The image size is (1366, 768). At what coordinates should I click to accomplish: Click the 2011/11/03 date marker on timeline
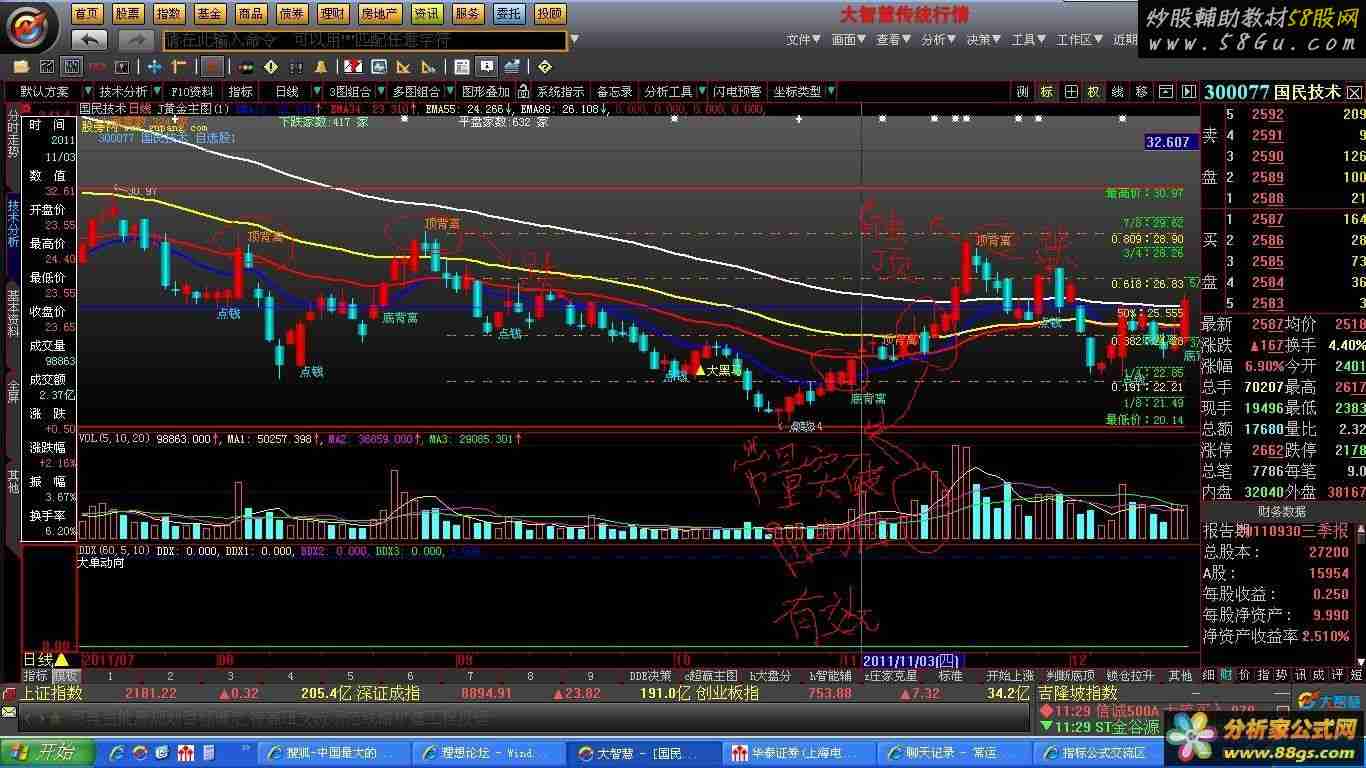[911, 660]
